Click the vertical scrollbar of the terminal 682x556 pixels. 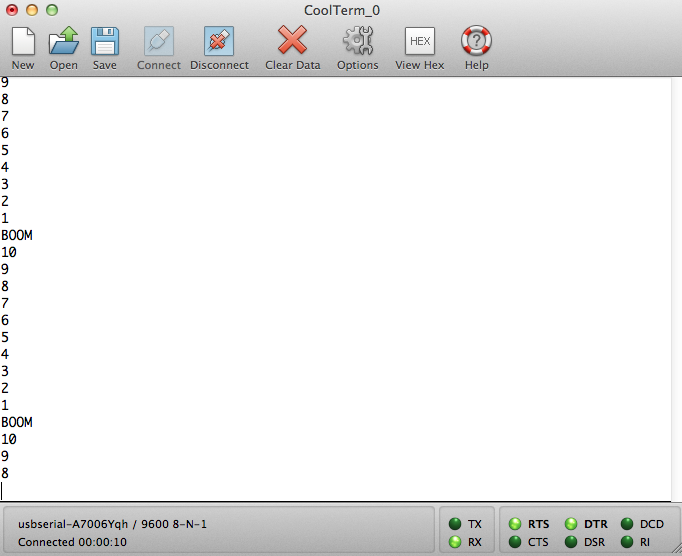pyautogui.click(x=676, y=288)
